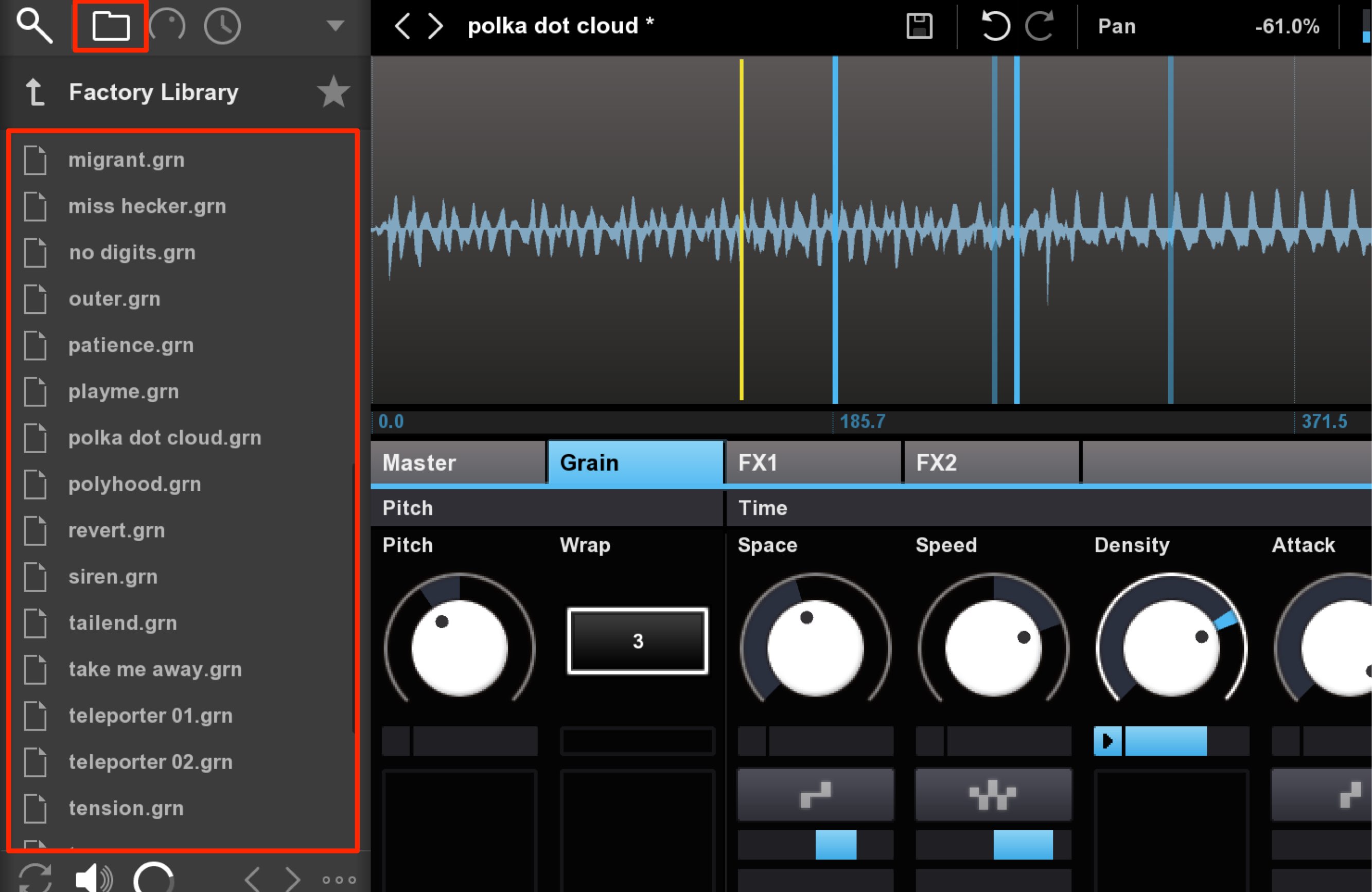
Task: Open the recent history clock icon
Action: pos(222,26)
